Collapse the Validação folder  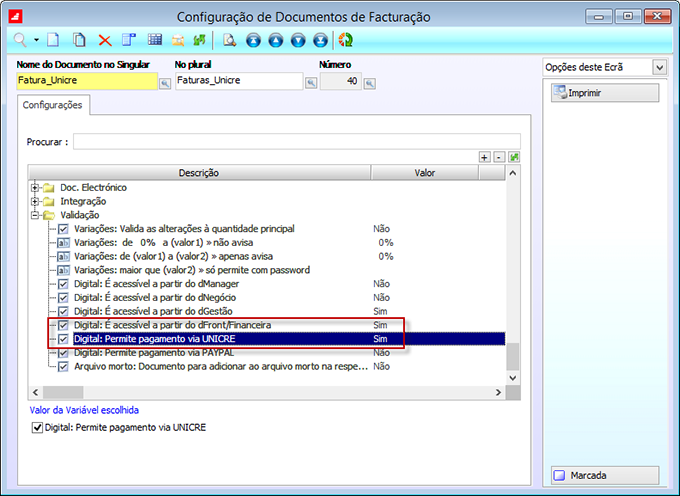[x=35, y=215]
